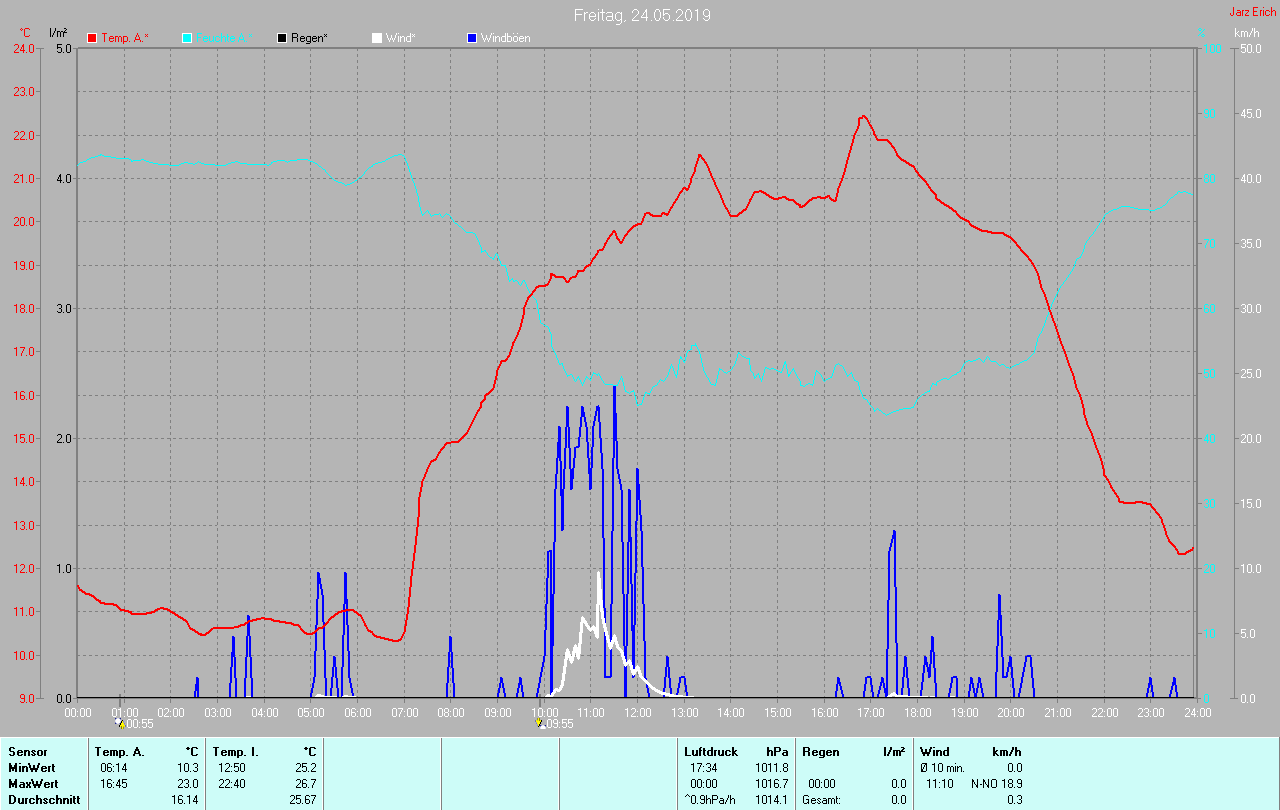
Task: Click the cyan Feuchte A. legend swatch
Action: (187, 38)
